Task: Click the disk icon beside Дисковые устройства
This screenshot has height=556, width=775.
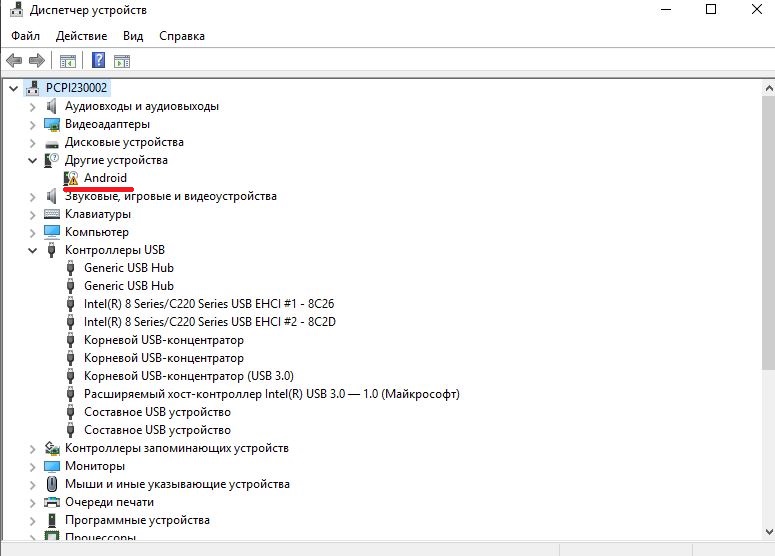Action: [x=51, y=144]
